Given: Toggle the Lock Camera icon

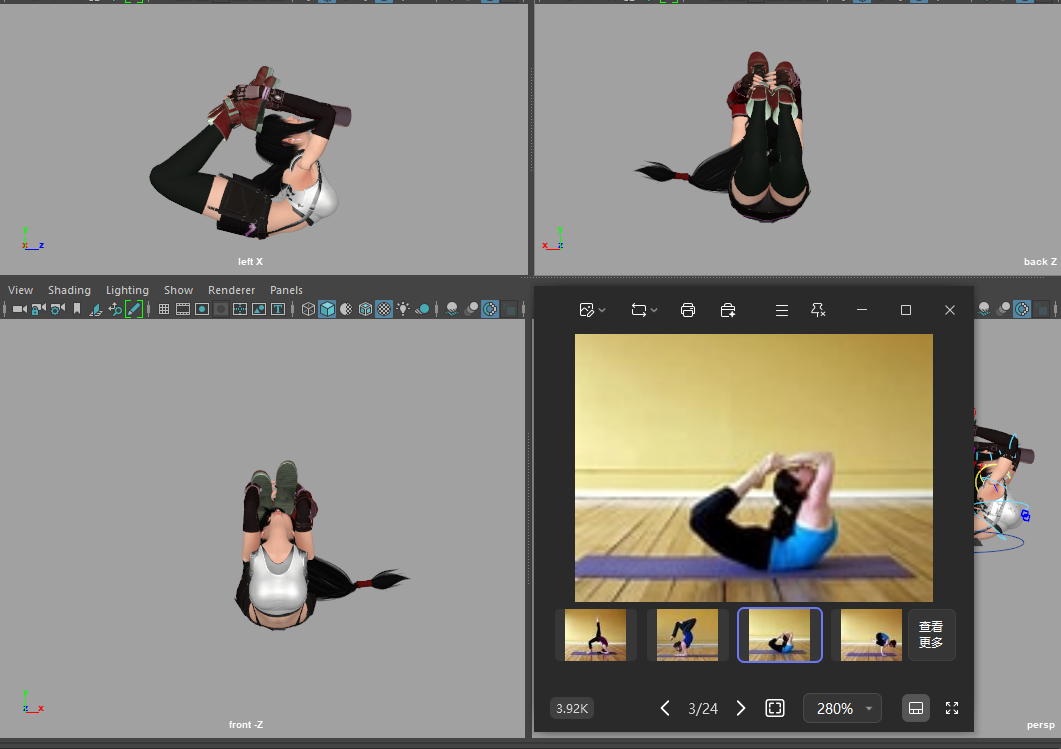Looking at the screenshot, I should tap(39, 309).
